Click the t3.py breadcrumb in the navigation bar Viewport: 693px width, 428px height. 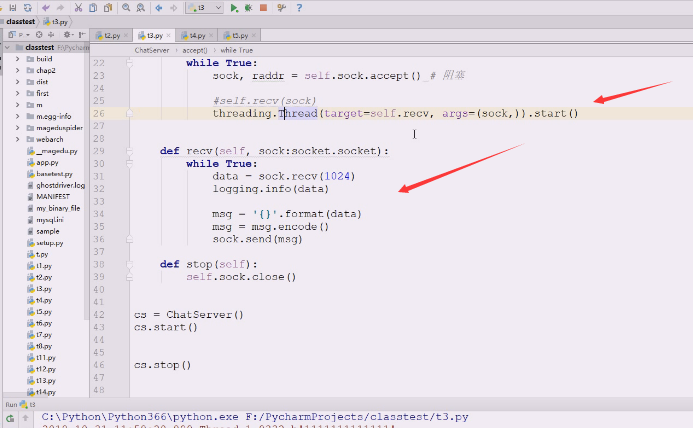56,21
